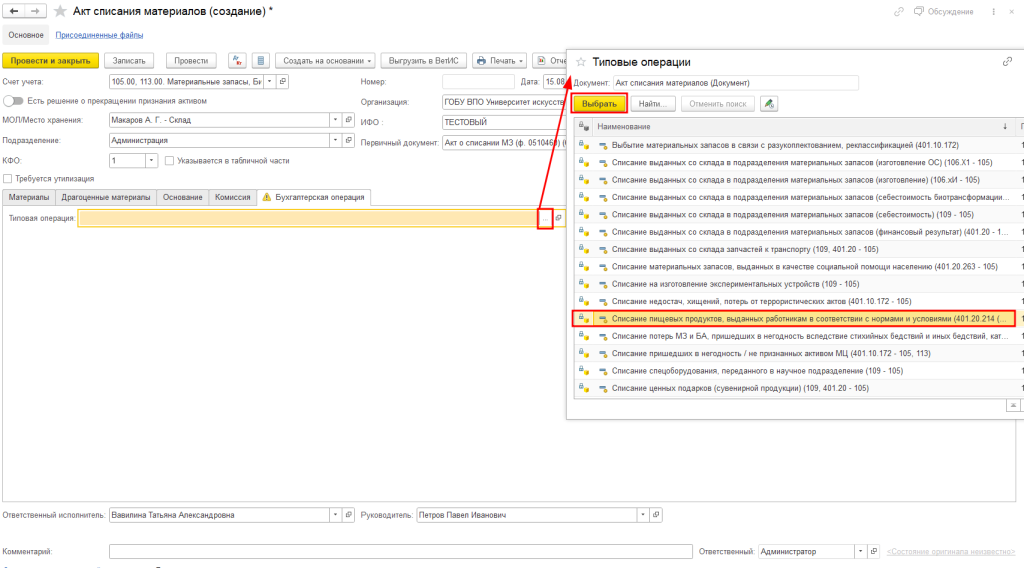Screen dimensions: 1024x568
Task: Expand МОЛ/Место хранения dropdown arrow
Action: [x=334, y=121]
